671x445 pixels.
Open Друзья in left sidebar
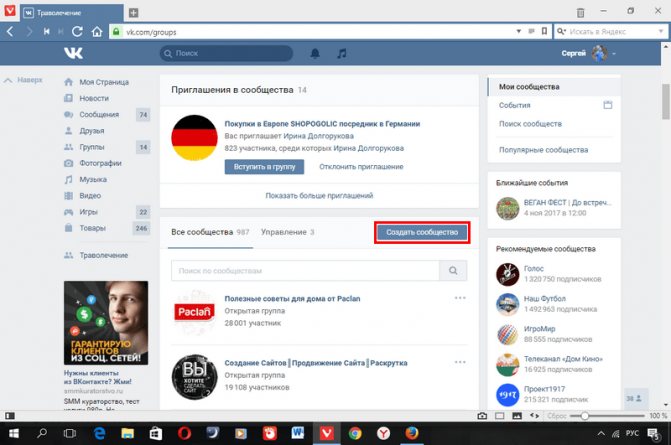92,131
